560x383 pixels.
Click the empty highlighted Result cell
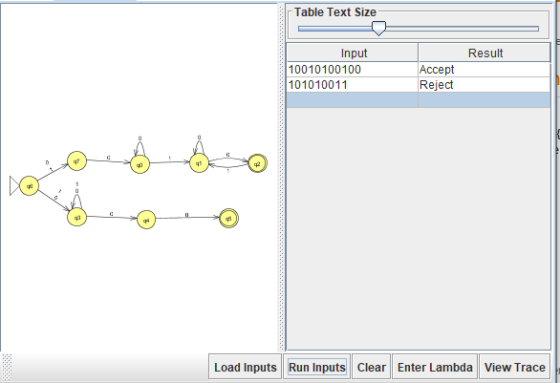coord(484,100)
